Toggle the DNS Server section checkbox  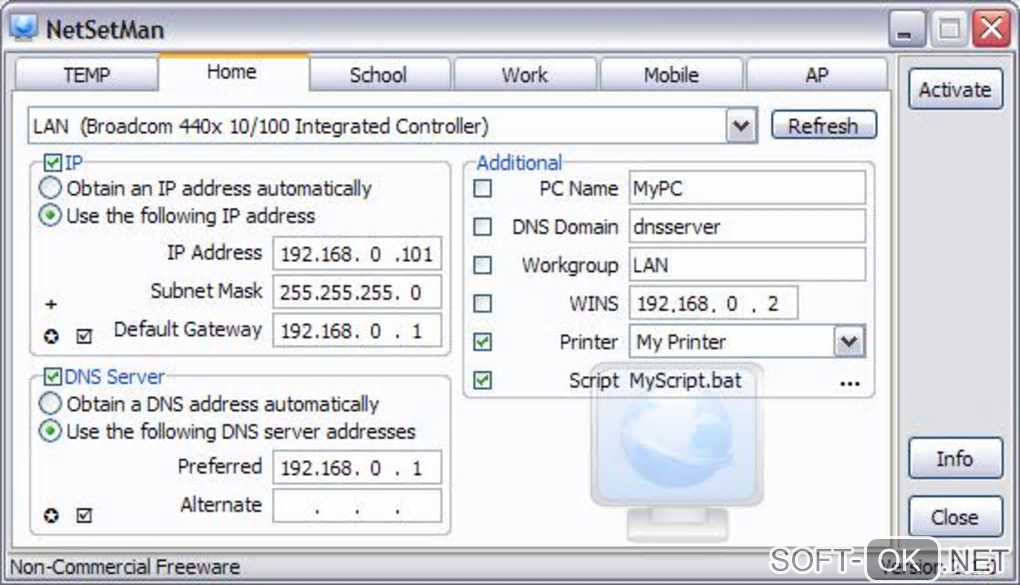point(53,377)
